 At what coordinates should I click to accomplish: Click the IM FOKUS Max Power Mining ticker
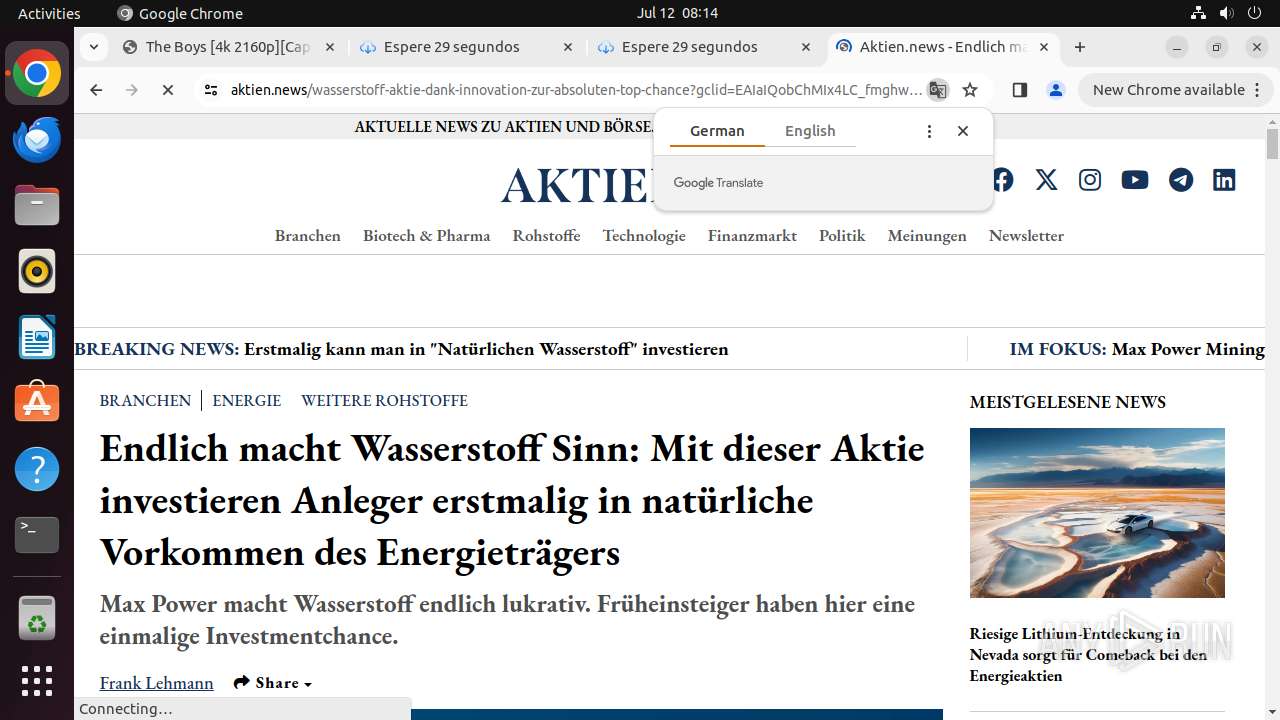(1137, 349)
